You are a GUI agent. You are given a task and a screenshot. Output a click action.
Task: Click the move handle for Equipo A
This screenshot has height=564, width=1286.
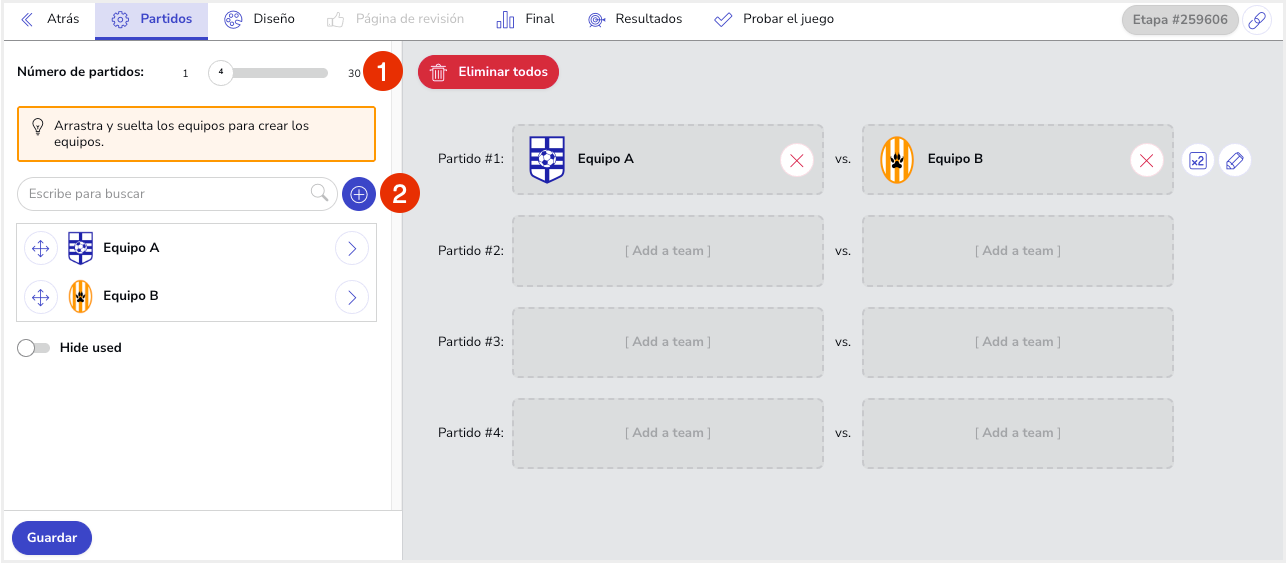(x=41, y=248)
